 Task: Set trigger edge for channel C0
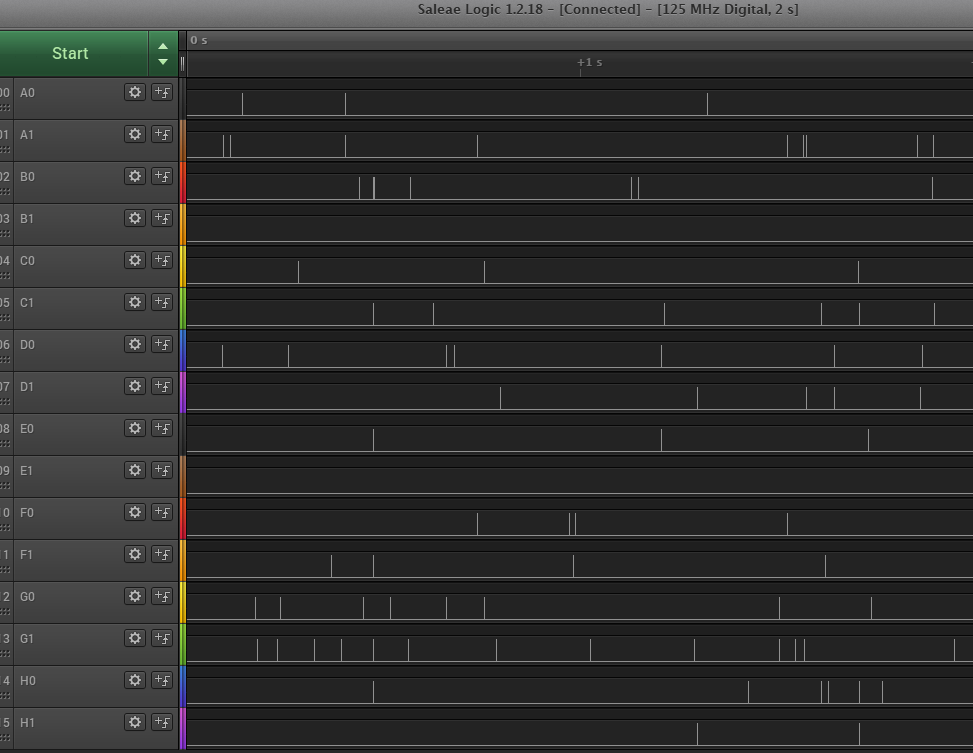tap(162, 260)
